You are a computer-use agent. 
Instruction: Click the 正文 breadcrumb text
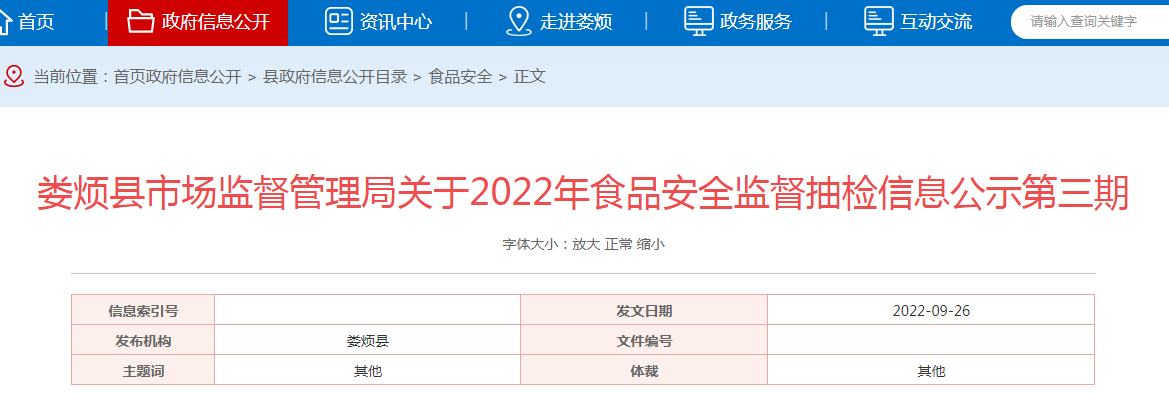click(x=529, y=77)
